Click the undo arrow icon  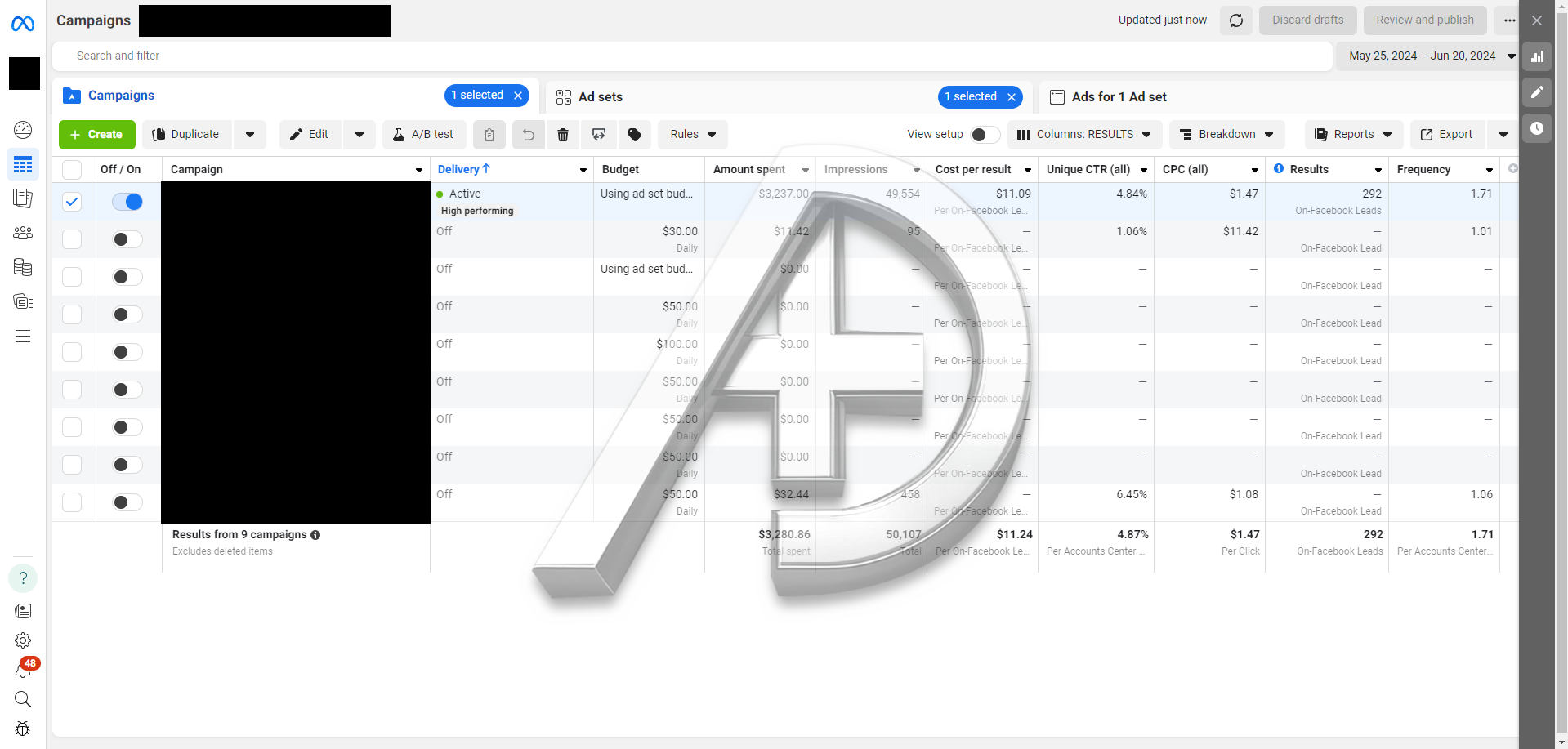(529, 135)
